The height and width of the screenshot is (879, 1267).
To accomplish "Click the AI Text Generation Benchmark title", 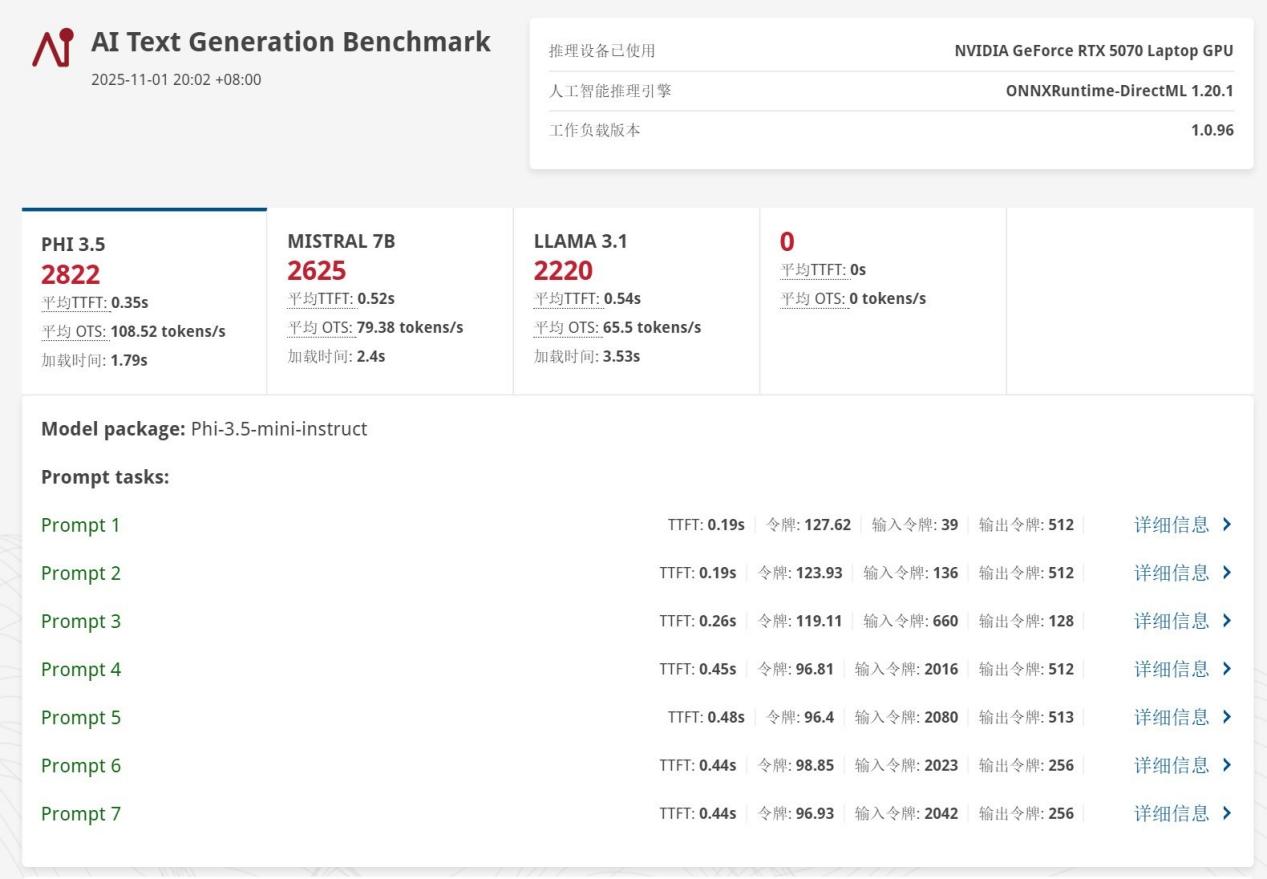I will 290,42.
